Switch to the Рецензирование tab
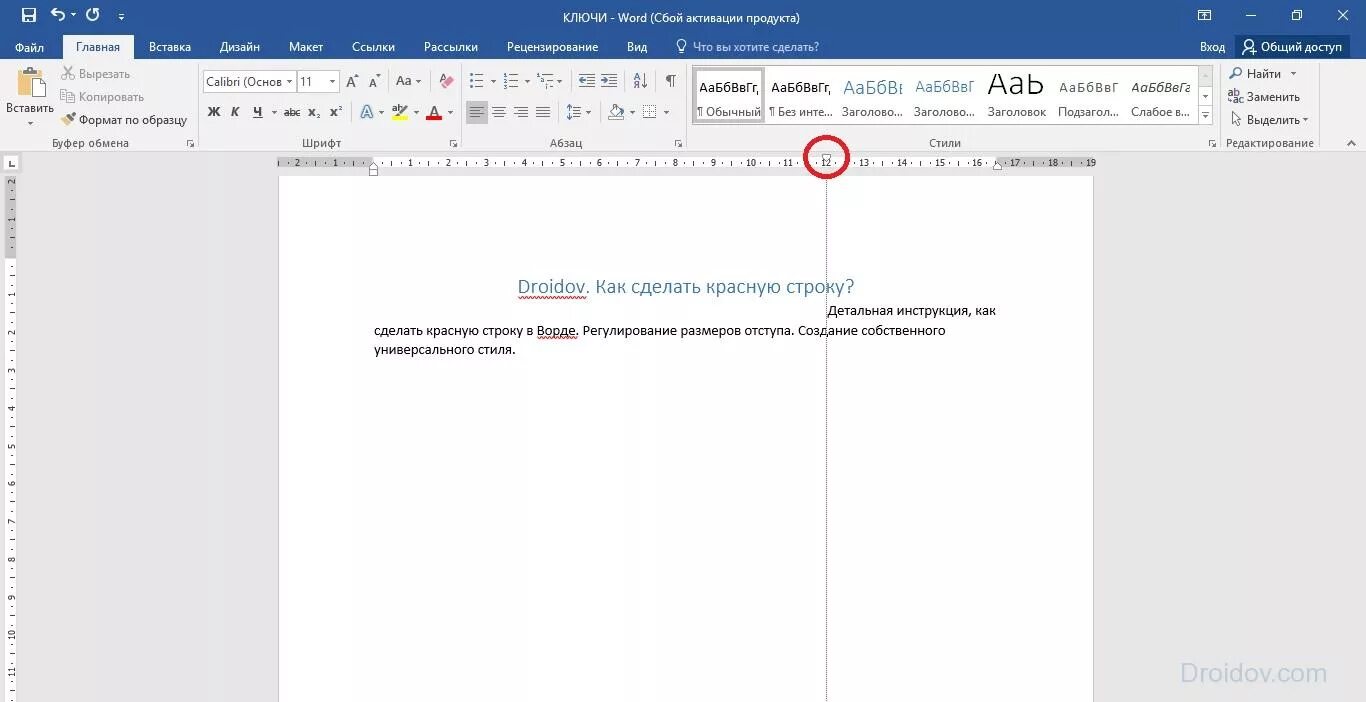Screen dimensions: 1366x702 pyautogui.click(x=552, y=47)
